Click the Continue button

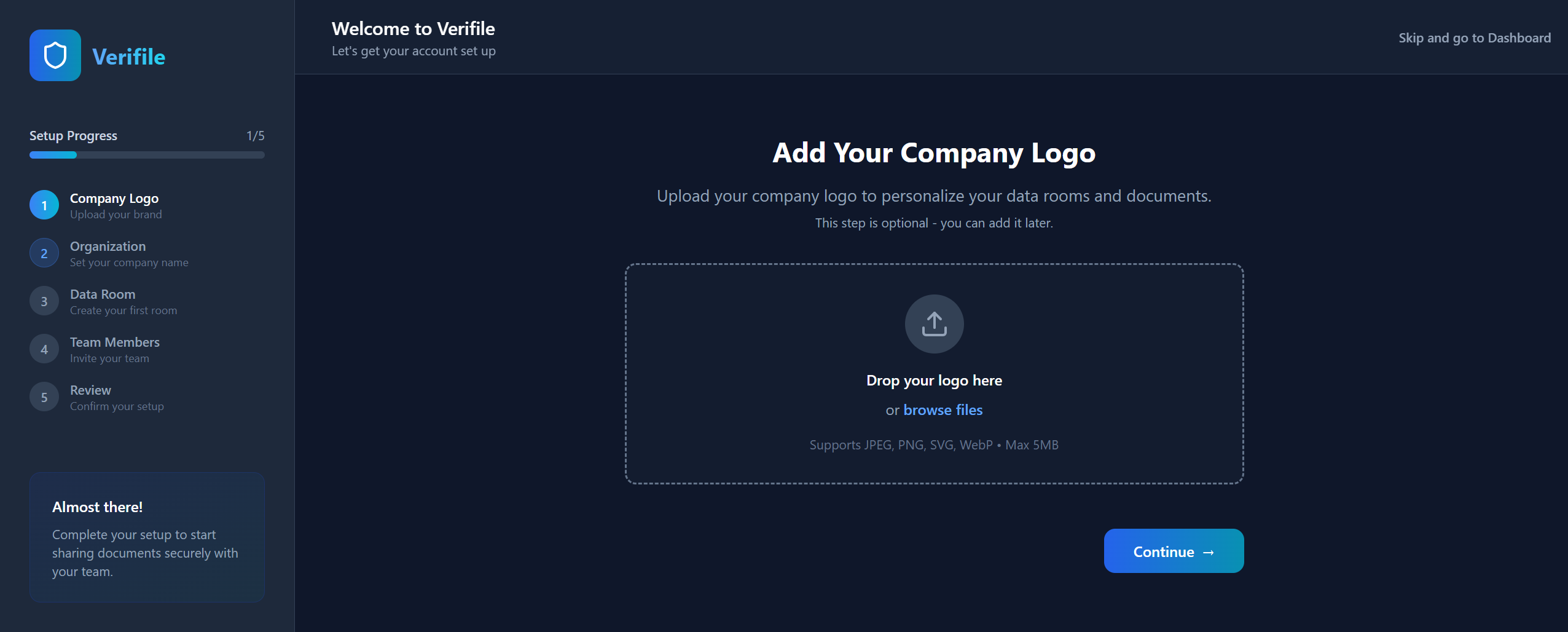(1174, 551)
